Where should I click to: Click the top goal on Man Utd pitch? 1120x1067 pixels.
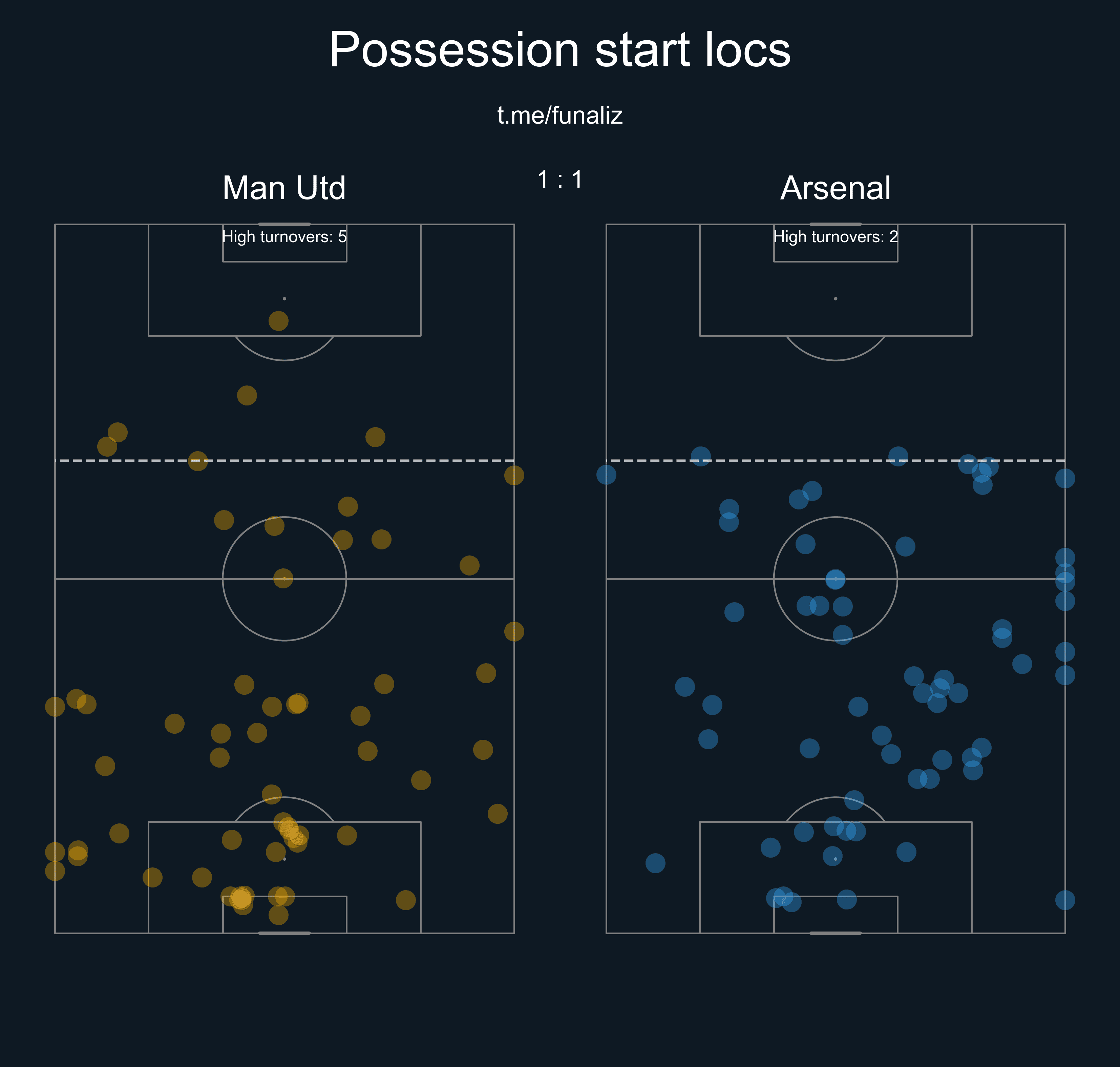coord(284,224)
